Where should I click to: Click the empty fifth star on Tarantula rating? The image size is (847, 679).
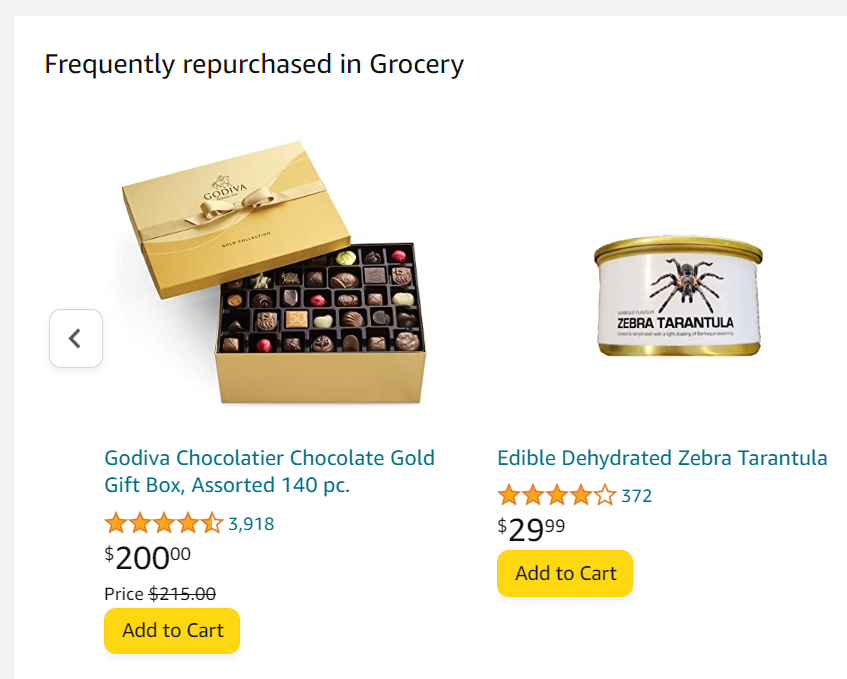[605, 495]
